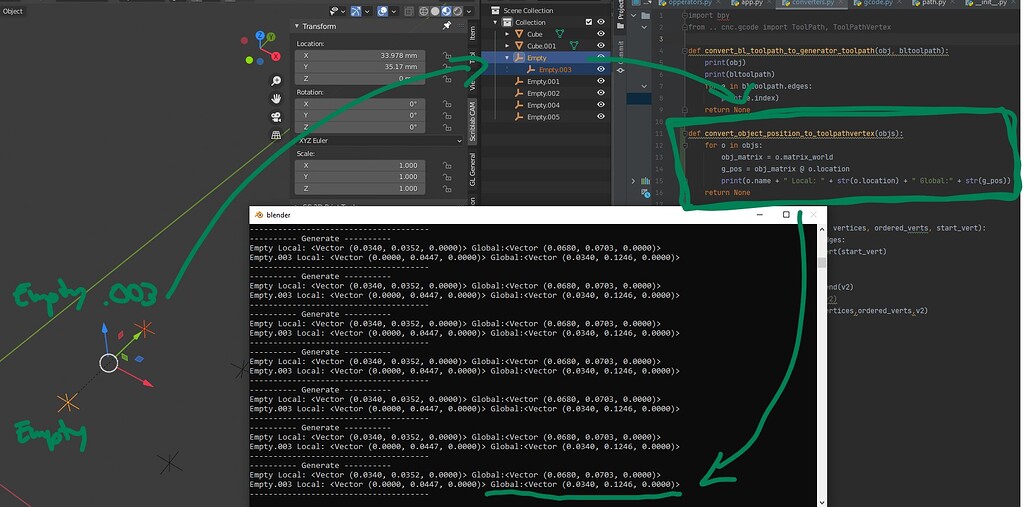Click the Location X field 33.978 mm
The width and height of the screenshot is (1024, 507).
tap(360, 56)
